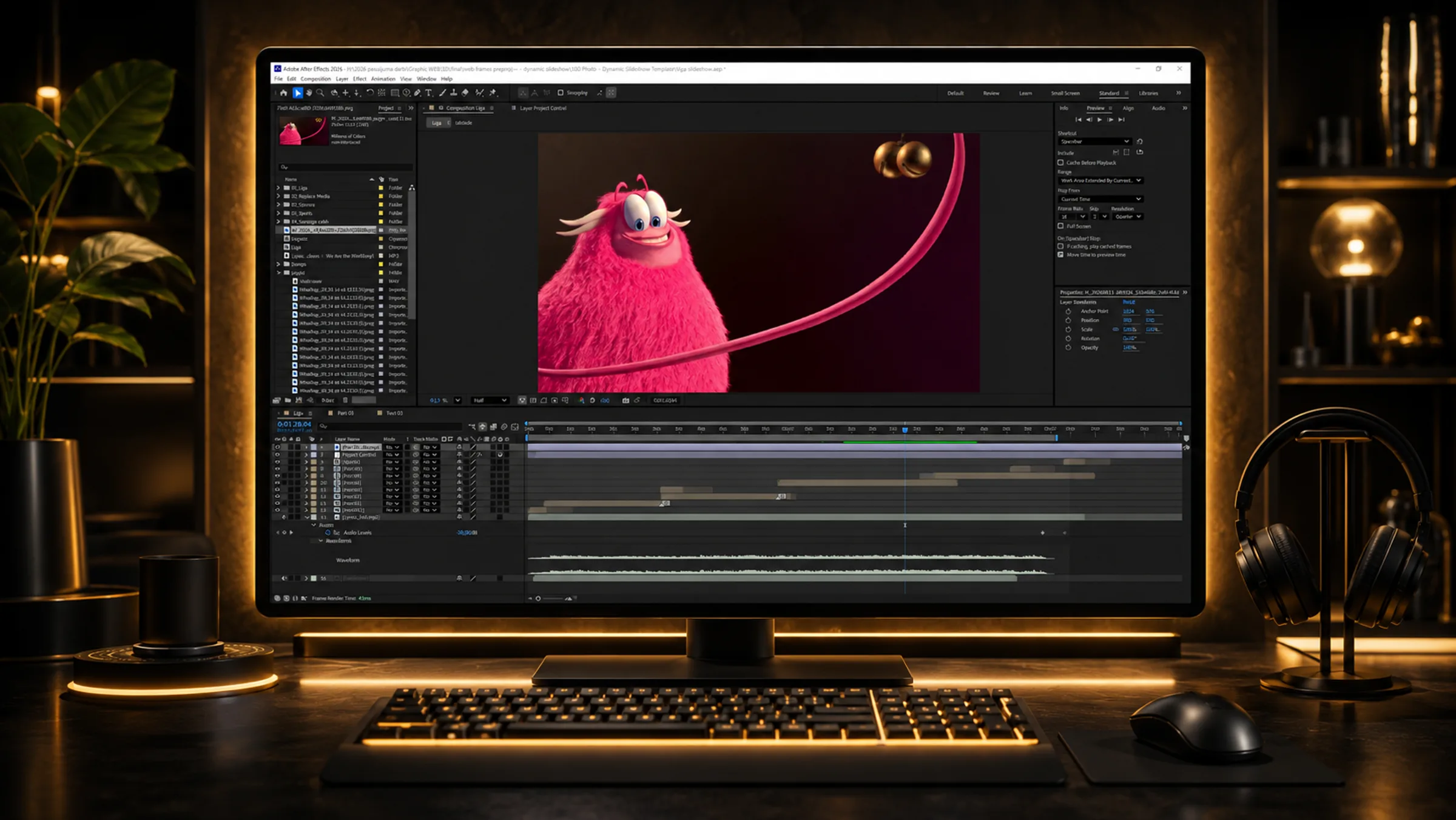
Task: Jump to first frame in Preview panel
Action: coord(1078,120)
